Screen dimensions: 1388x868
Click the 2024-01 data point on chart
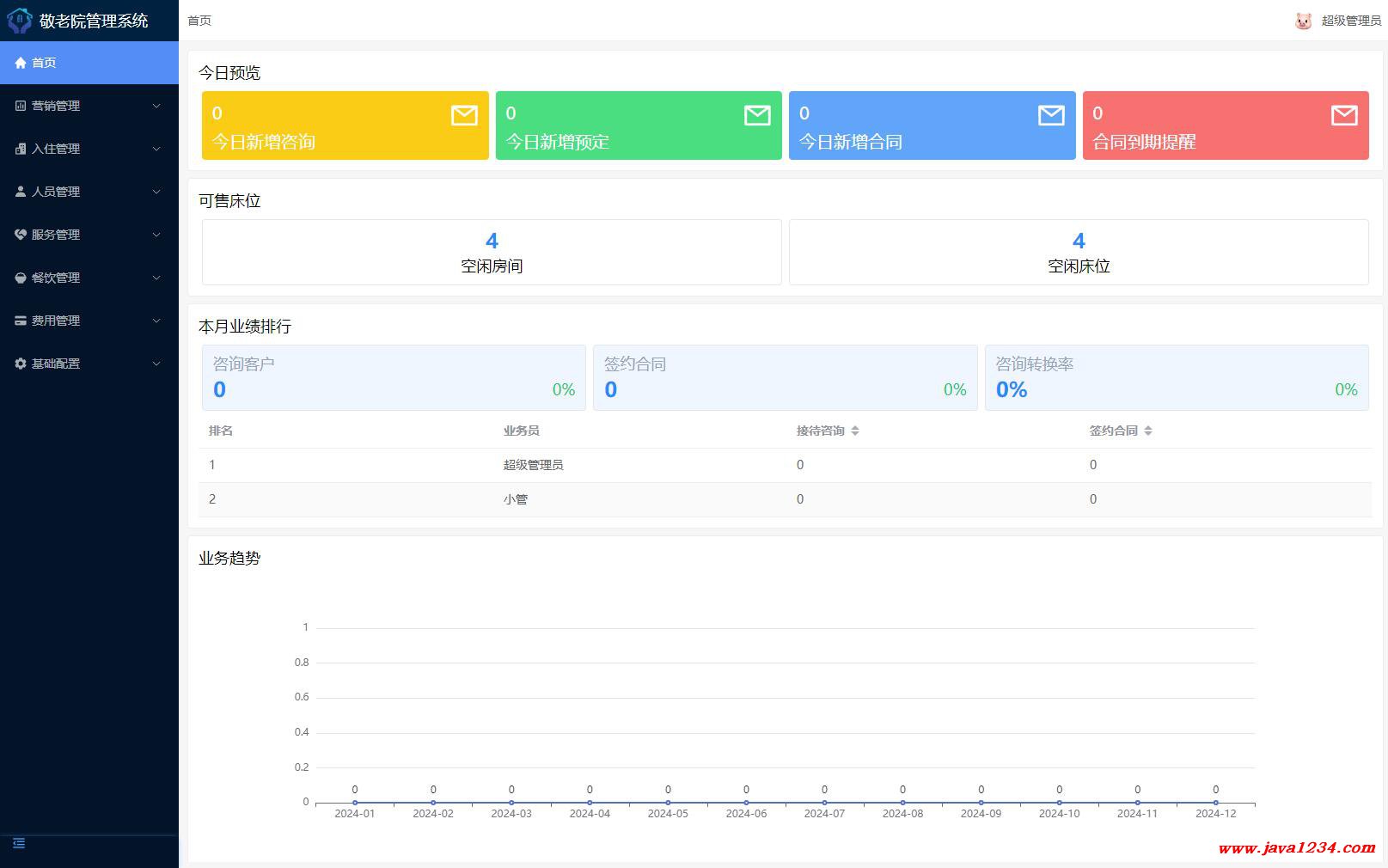(x=355, y=803)
